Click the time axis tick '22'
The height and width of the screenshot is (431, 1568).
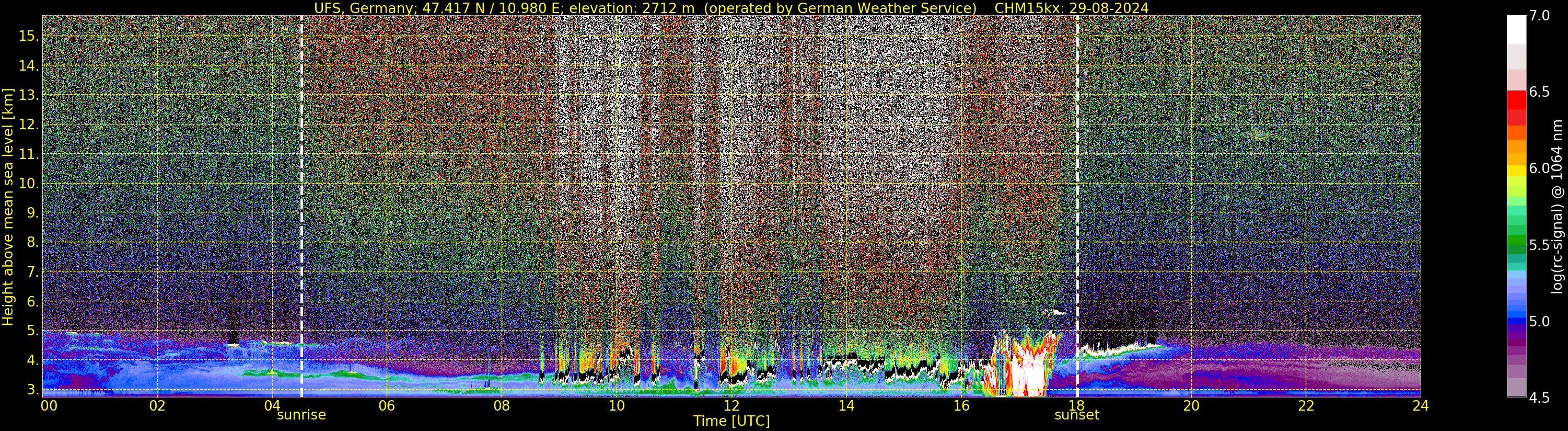click(1306, 406)
